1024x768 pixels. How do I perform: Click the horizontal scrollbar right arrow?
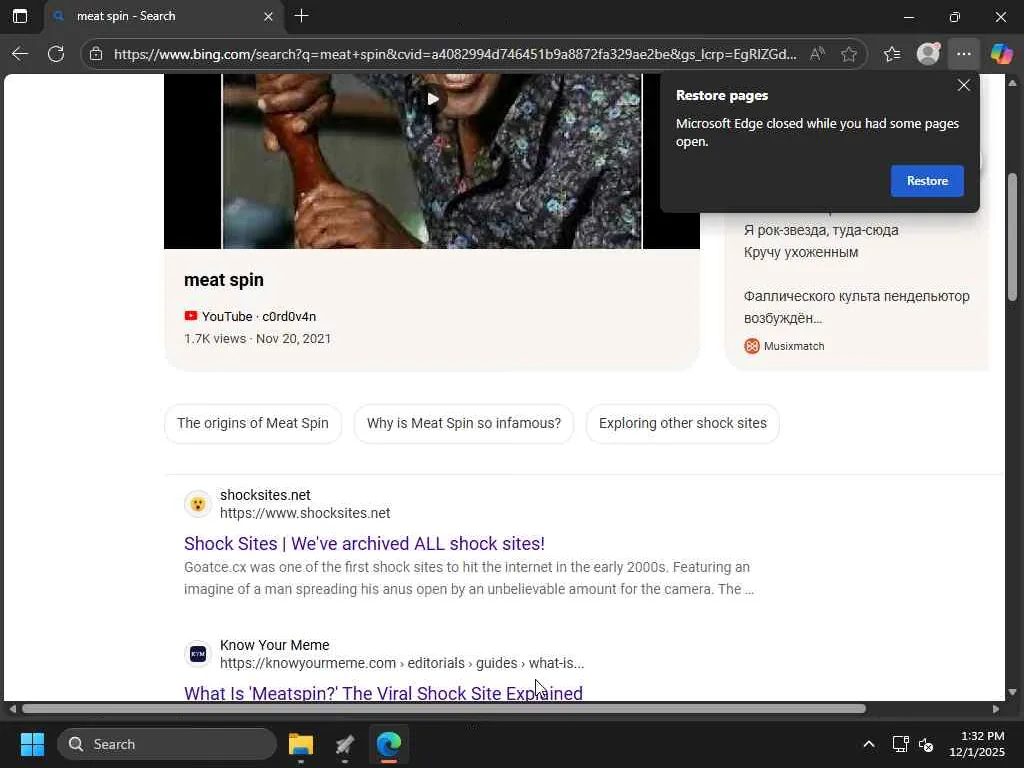pyautogui.click(x=996, y=709)
